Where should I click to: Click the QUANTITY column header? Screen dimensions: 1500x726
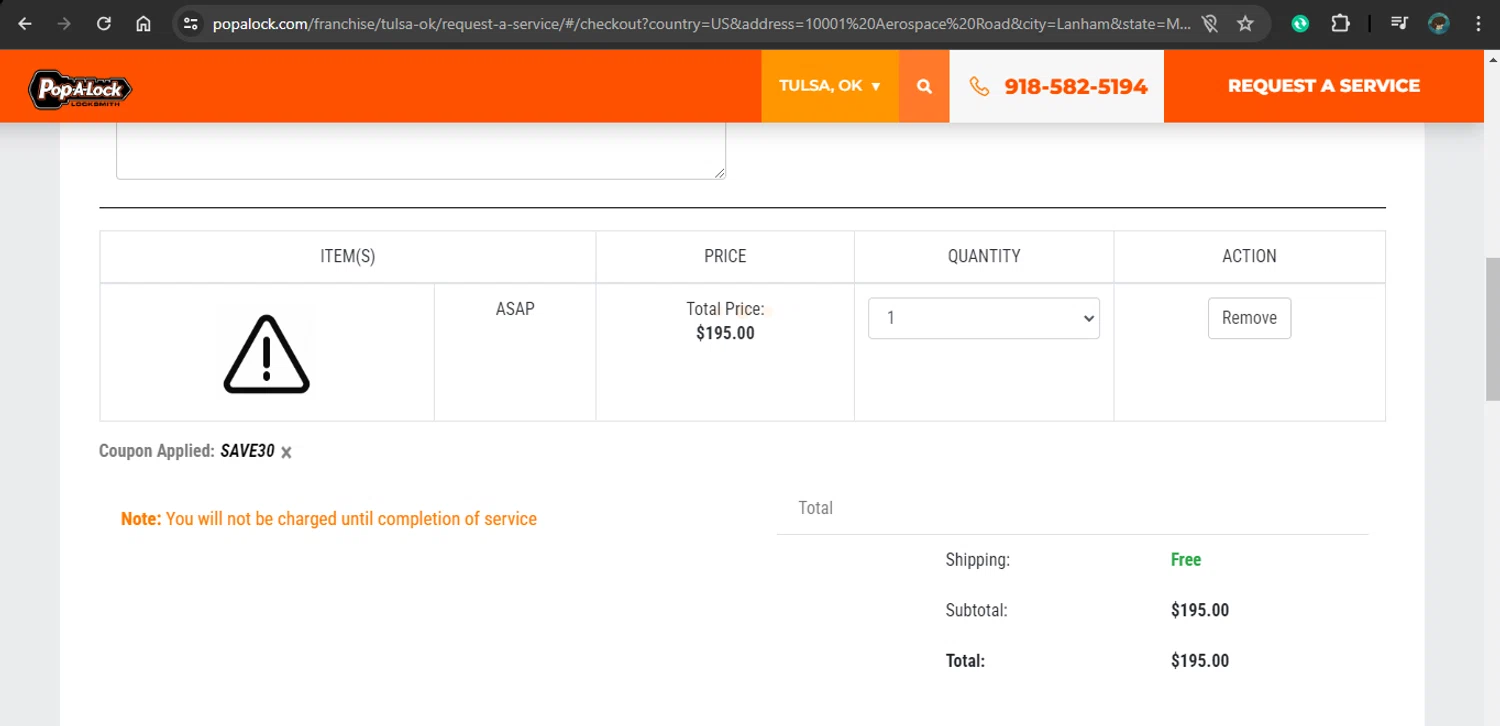[x=984, y=257]
